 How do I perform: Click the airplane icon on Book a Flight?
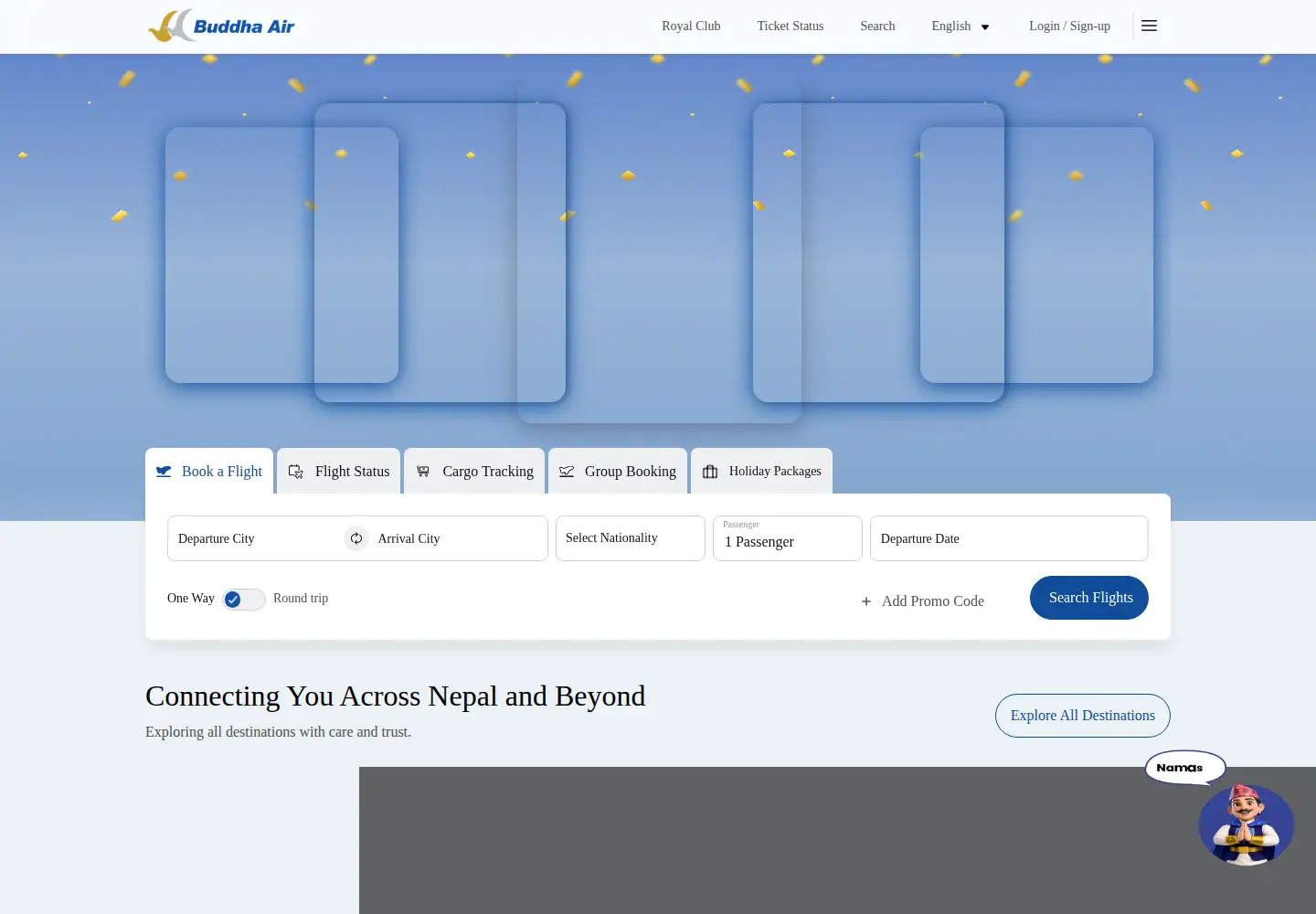click(x=164, y=472)
